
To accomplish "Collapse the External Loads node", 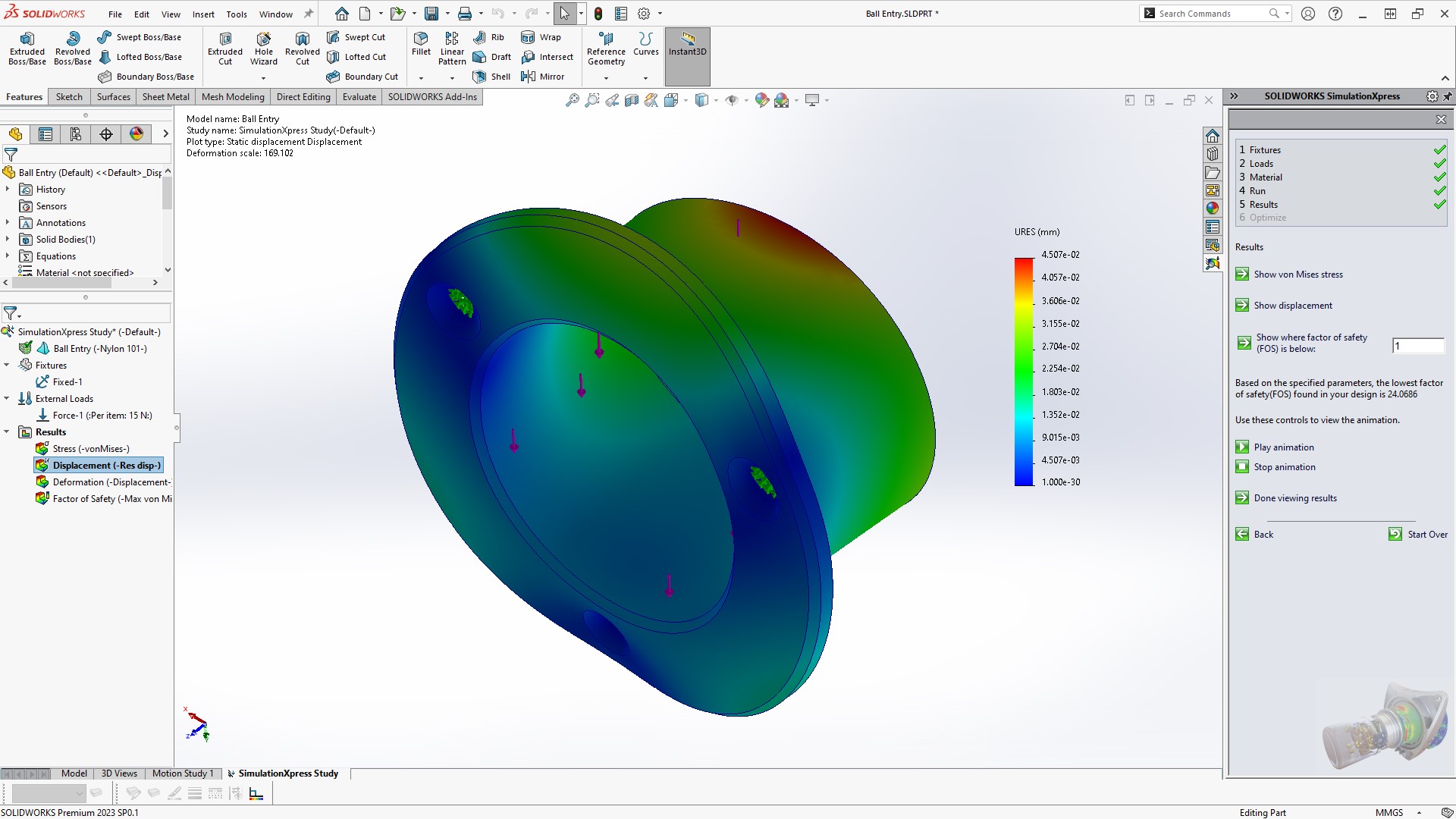I will [x=7, y=398].
